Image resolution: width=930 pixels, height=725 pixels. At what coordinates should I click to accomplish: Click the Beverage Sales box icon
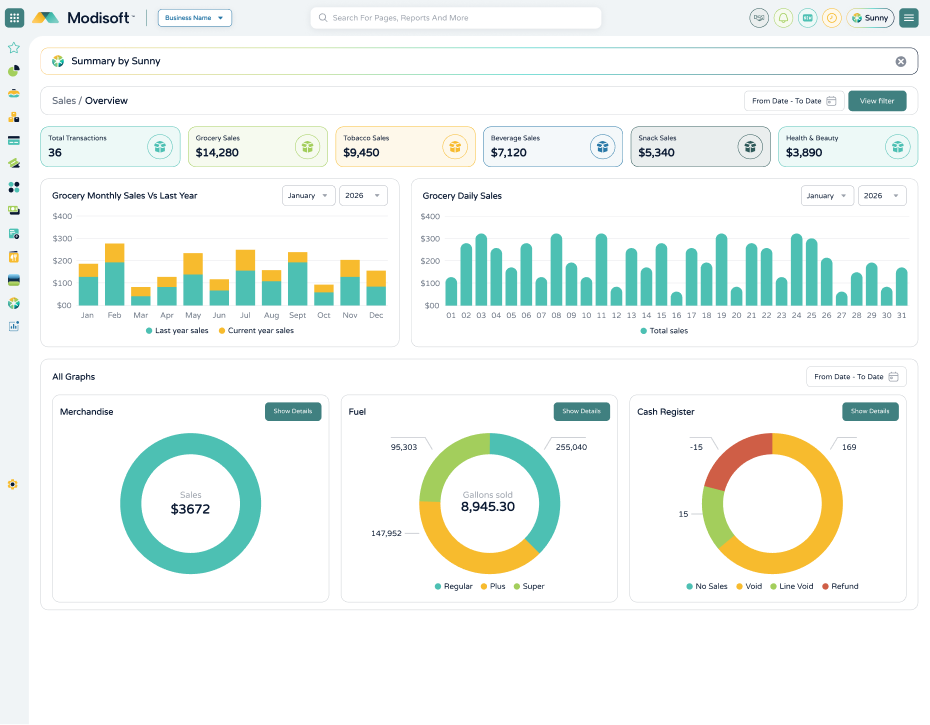pos(603,147)
